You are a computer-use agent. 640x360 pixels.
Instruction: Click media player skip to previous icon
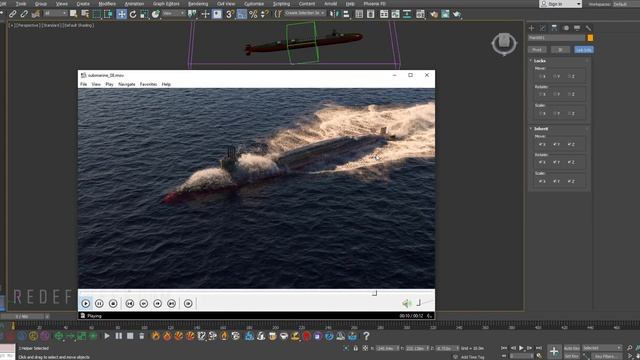click(130, 303)
